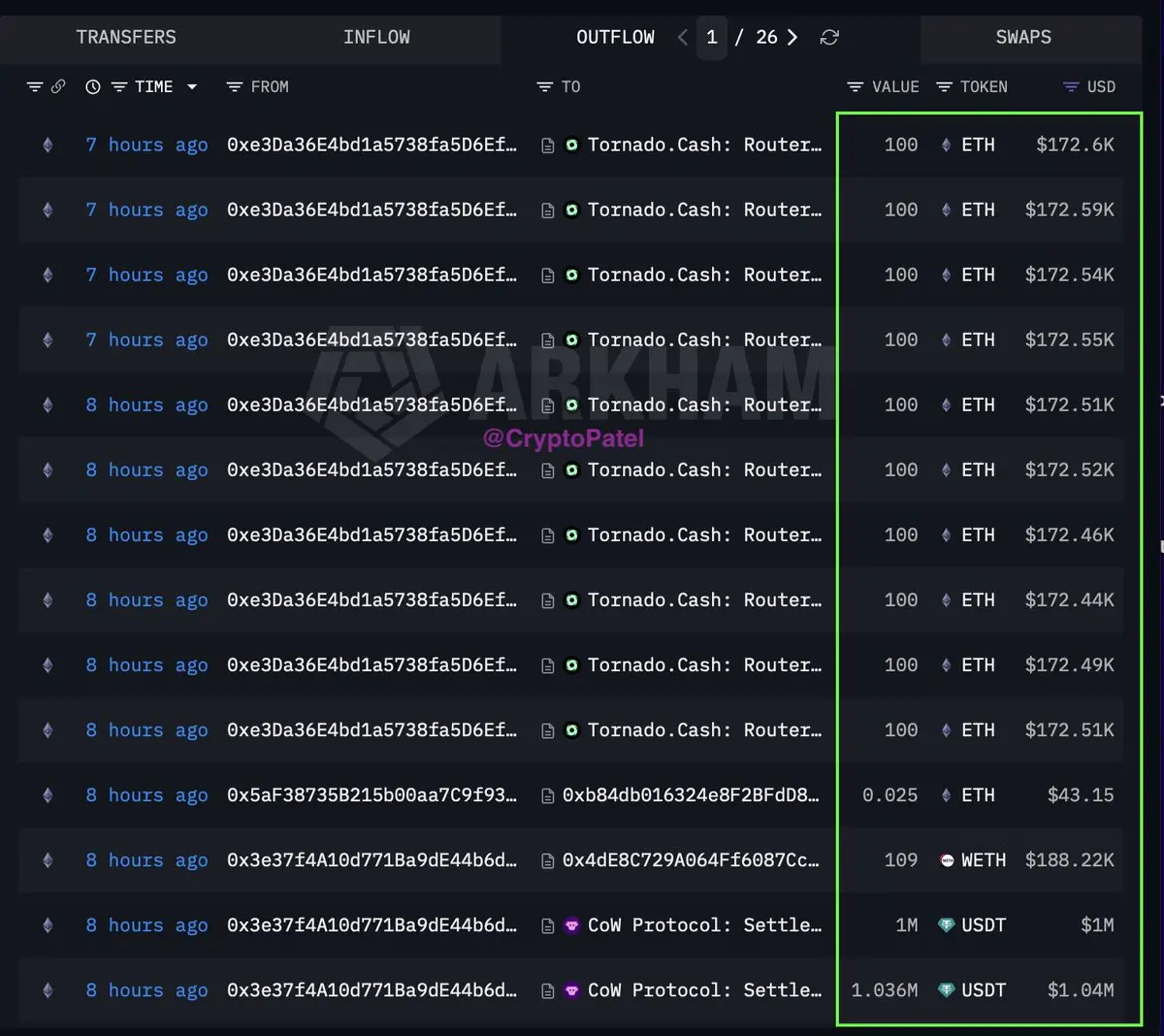This screenshot has width=1164, height=1036.
Task: Go to the next page of 26
Action: click(x=792, y=37)
